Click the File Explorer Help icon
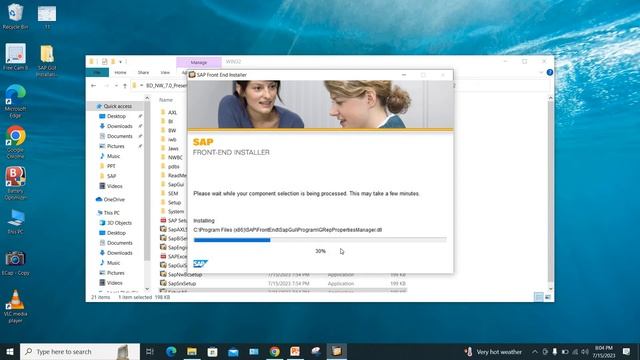This screenshot has width=640, height=360. (x=550, y=72)
